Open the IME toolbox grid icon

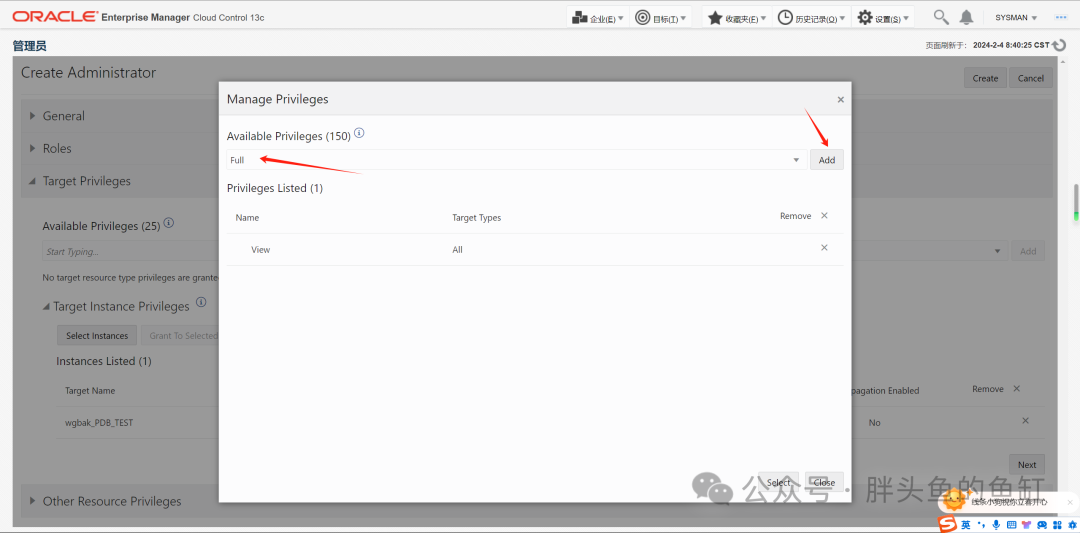tap(1057, 525)
